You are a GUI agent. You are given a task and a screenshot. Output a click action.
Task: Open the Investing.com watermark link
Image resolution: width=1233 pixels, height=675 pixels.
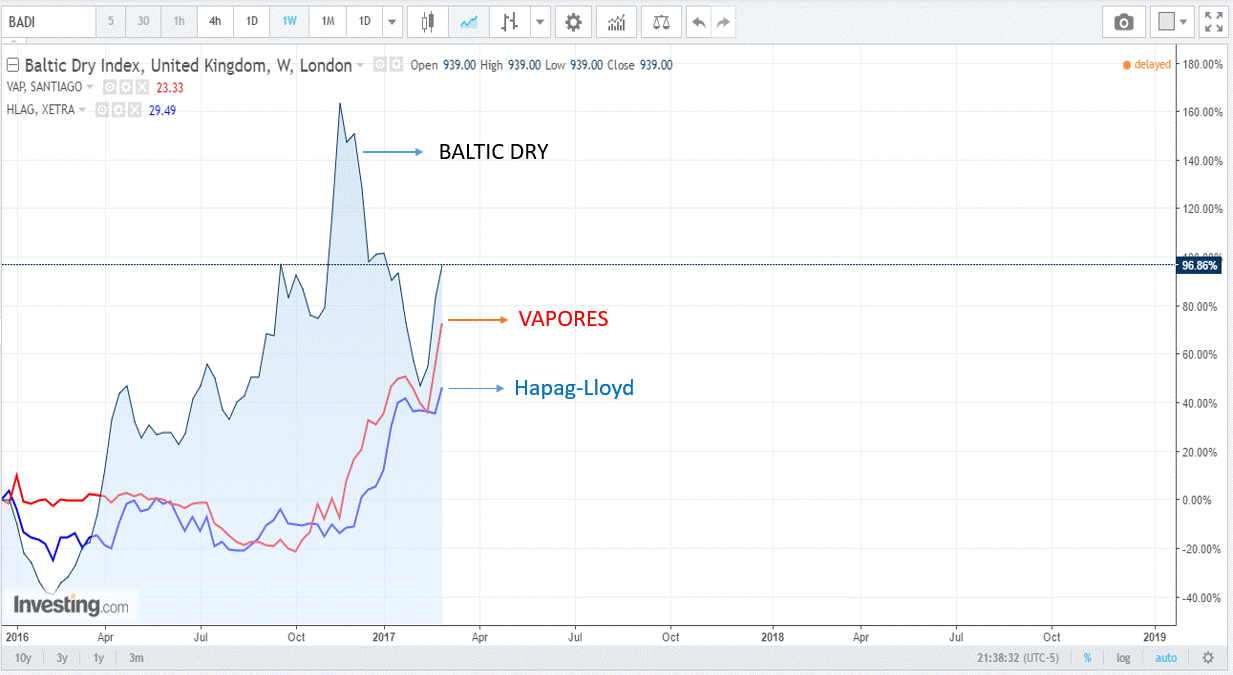[68, 604]
